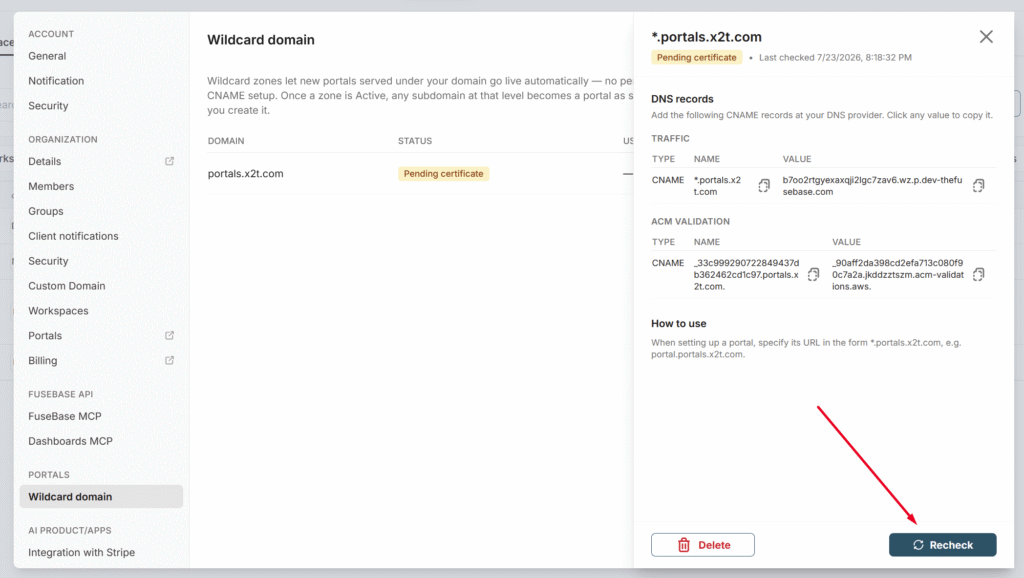This screenshot has height=578, width=1024.
Task: Click the ACM VALIDATION section label
Action: click(690, 221)
